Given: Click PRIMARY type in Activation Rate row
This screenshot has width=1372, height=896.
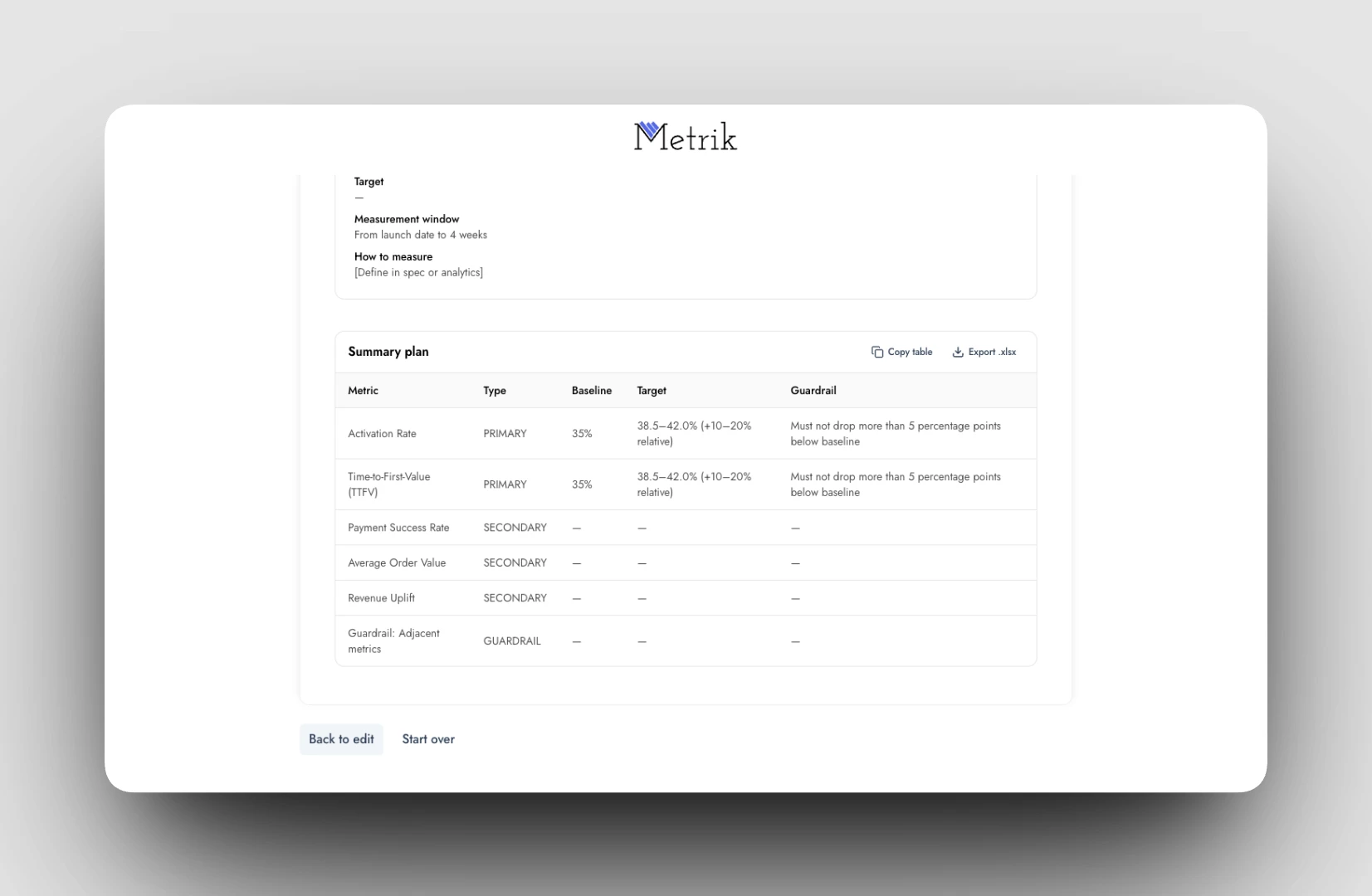Looking at the screenshot, I should [505, 434].
